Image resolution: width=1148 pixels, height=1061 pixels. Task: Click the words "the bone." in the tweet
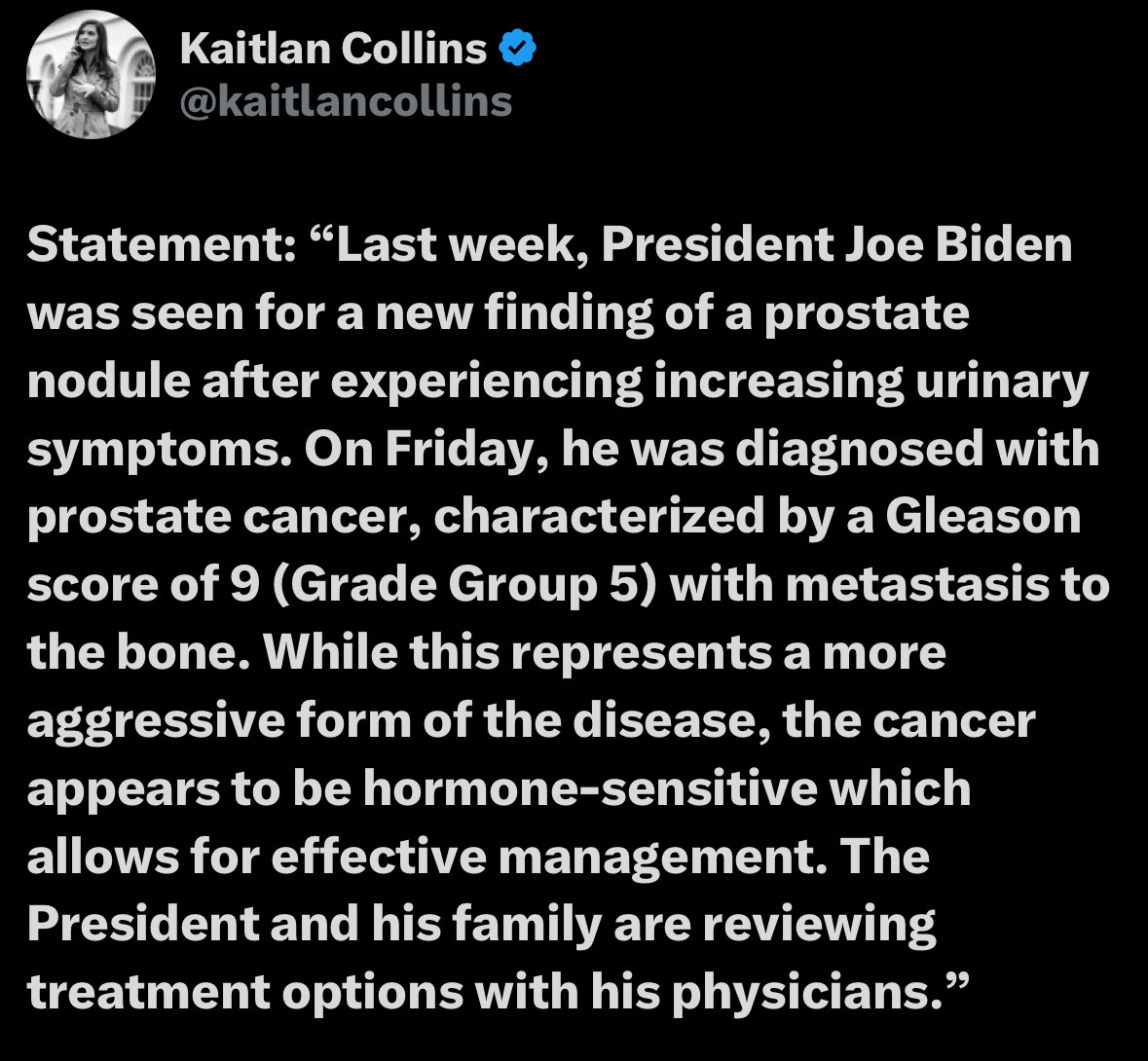[x=139, y=653]
